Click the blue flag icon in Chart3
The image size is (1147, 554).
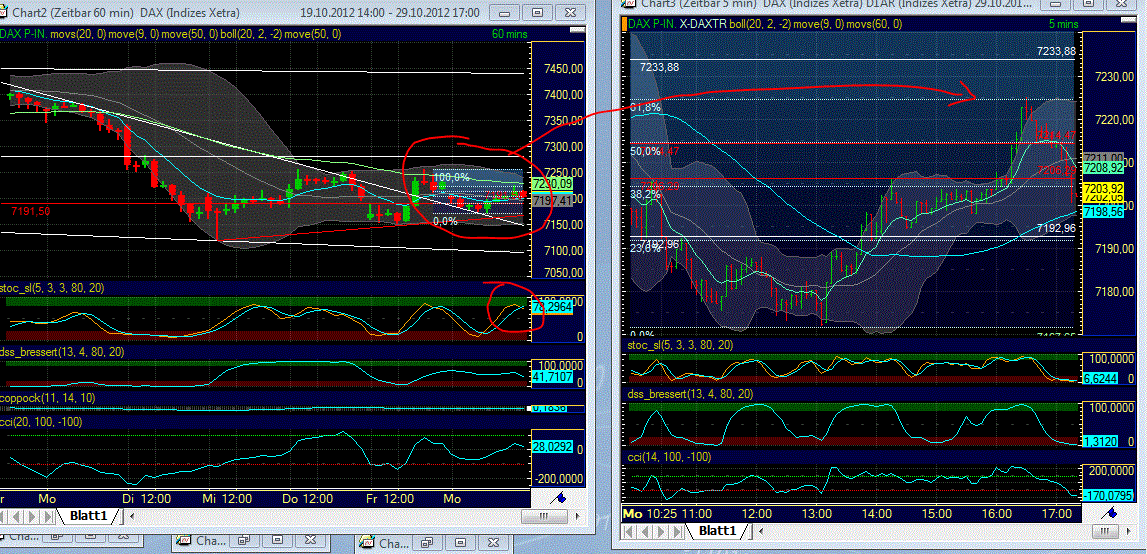tap(1110, 513)
